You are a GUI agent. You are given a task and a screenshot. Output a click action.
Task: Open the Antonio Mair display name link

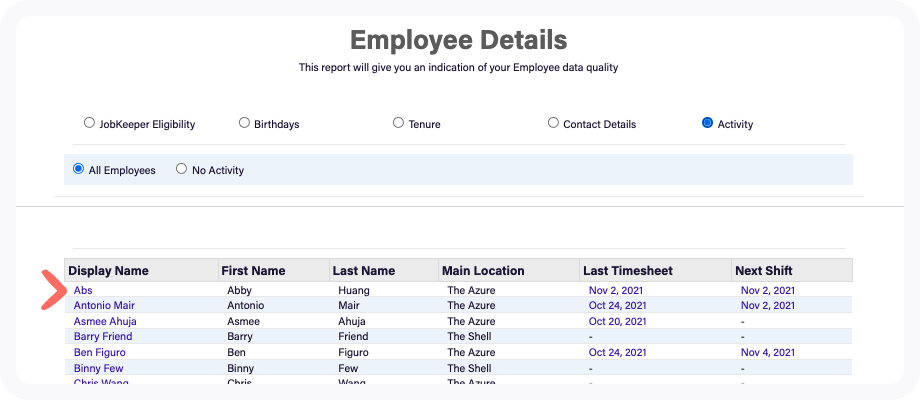[104, 306]
